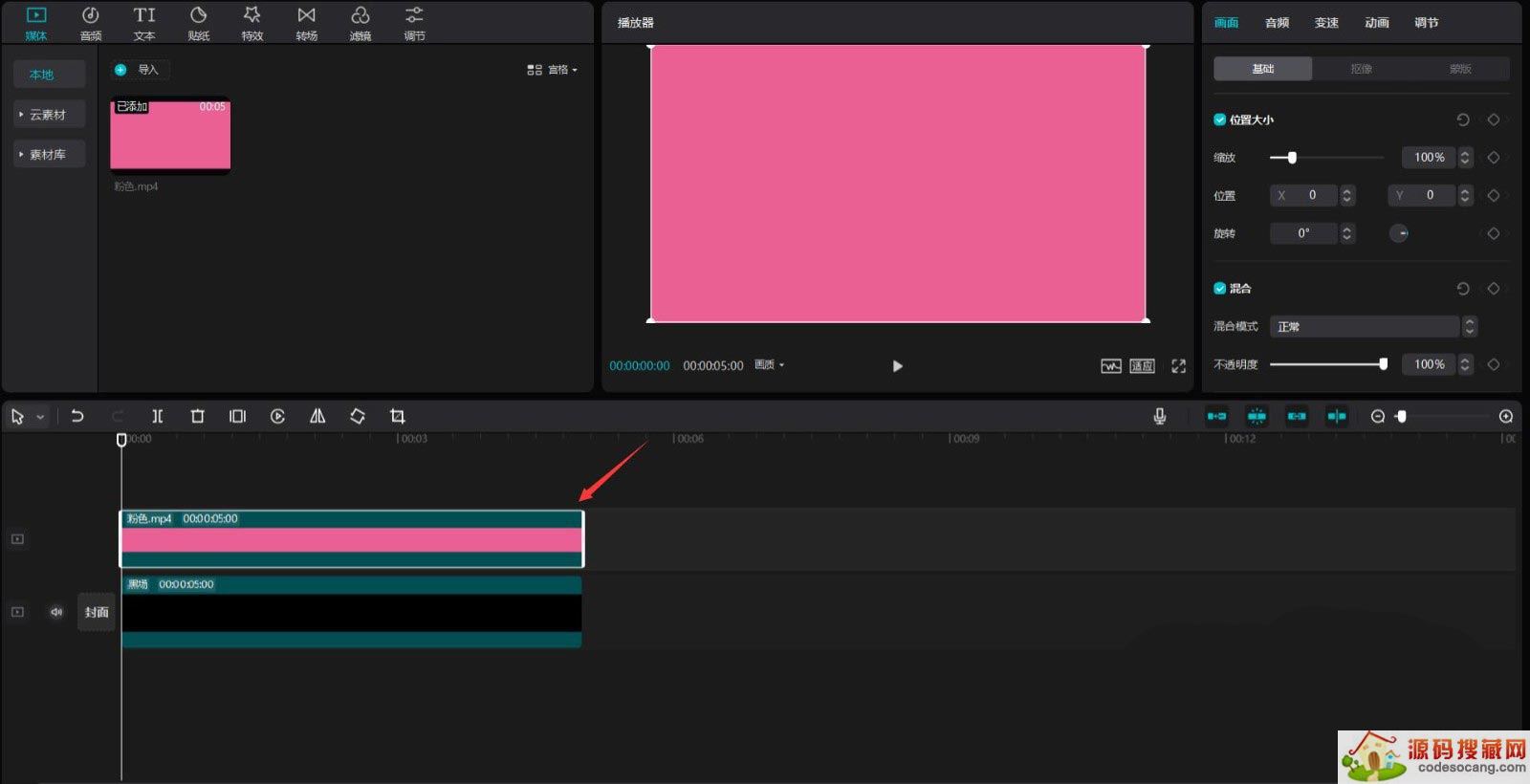
Task: Click the undo arrow in timeline toolbar
Action: pyautogui.click(x=77, y=416)
